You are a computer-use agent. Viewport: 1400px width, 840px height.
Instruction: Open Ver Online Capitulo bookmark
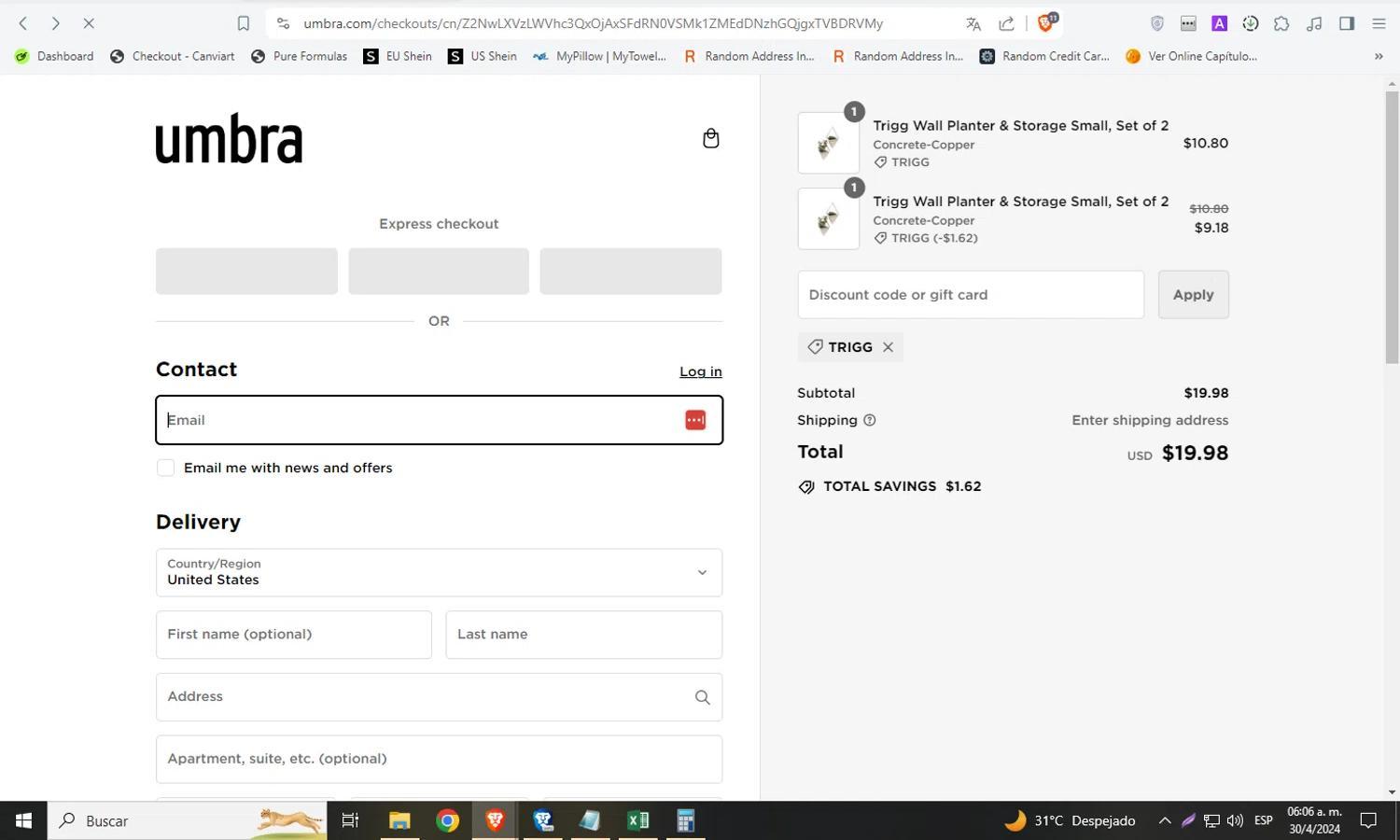tap(1191, 56)
